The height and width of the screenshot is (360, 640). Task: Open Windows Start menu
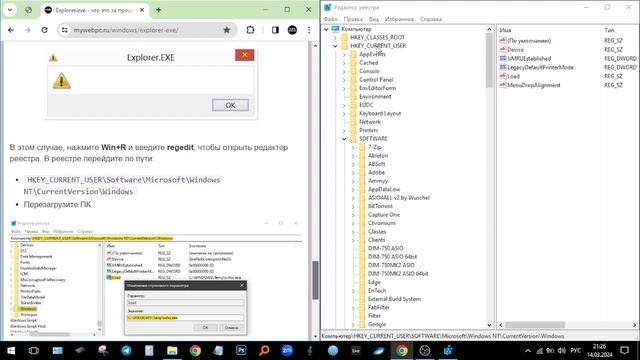coord(11,351)
